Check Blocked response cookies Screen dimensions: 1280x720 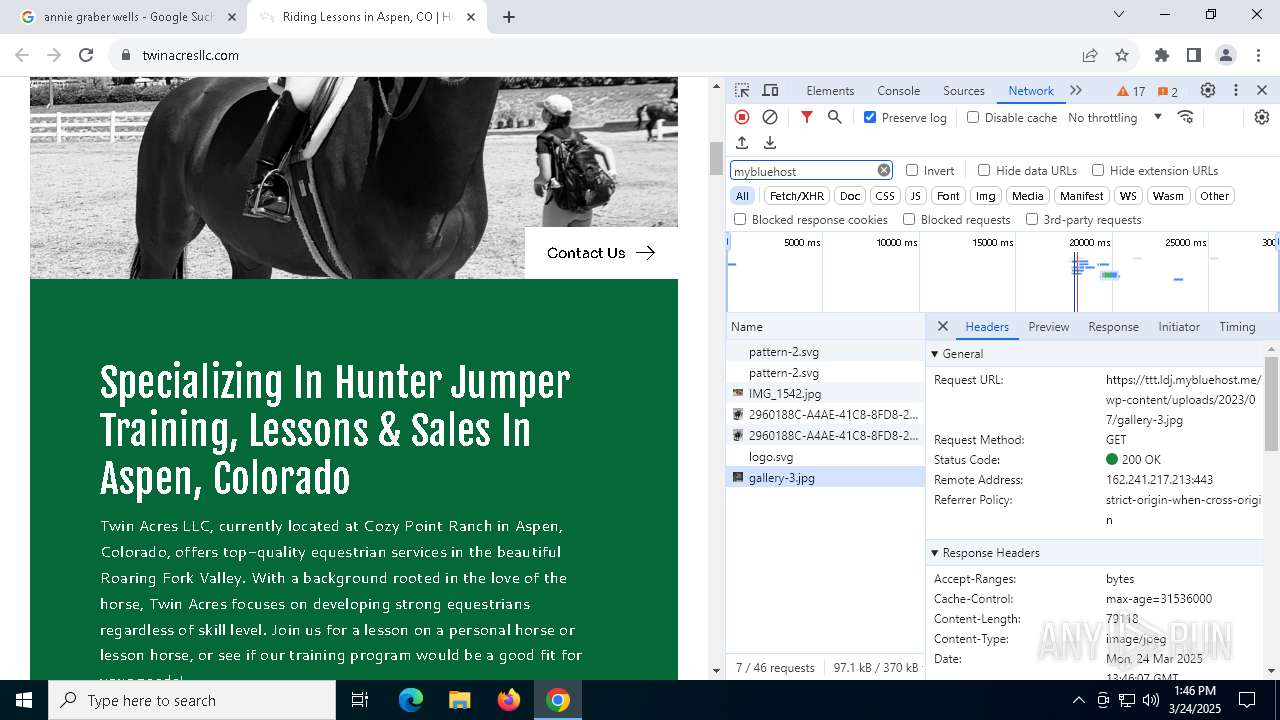click(x=740, y=219)
